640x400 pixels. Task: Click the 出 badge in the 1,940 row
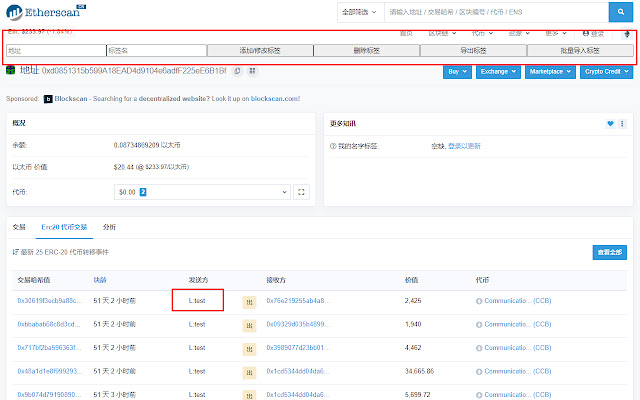pyautogui.click(x=249, y=326)
